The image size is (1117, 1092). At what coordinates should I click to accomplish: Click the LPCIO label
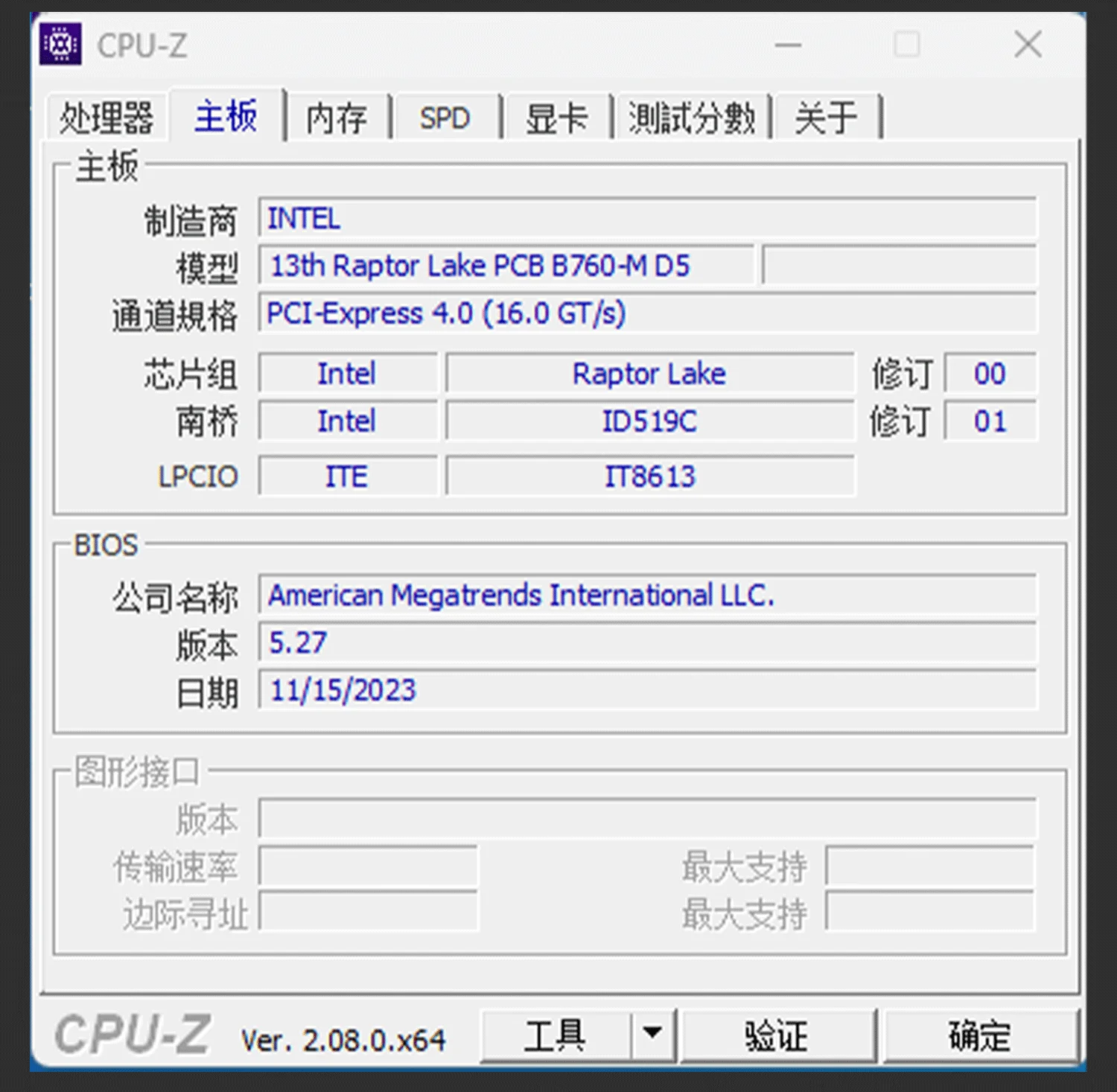[x=198, y=476]
